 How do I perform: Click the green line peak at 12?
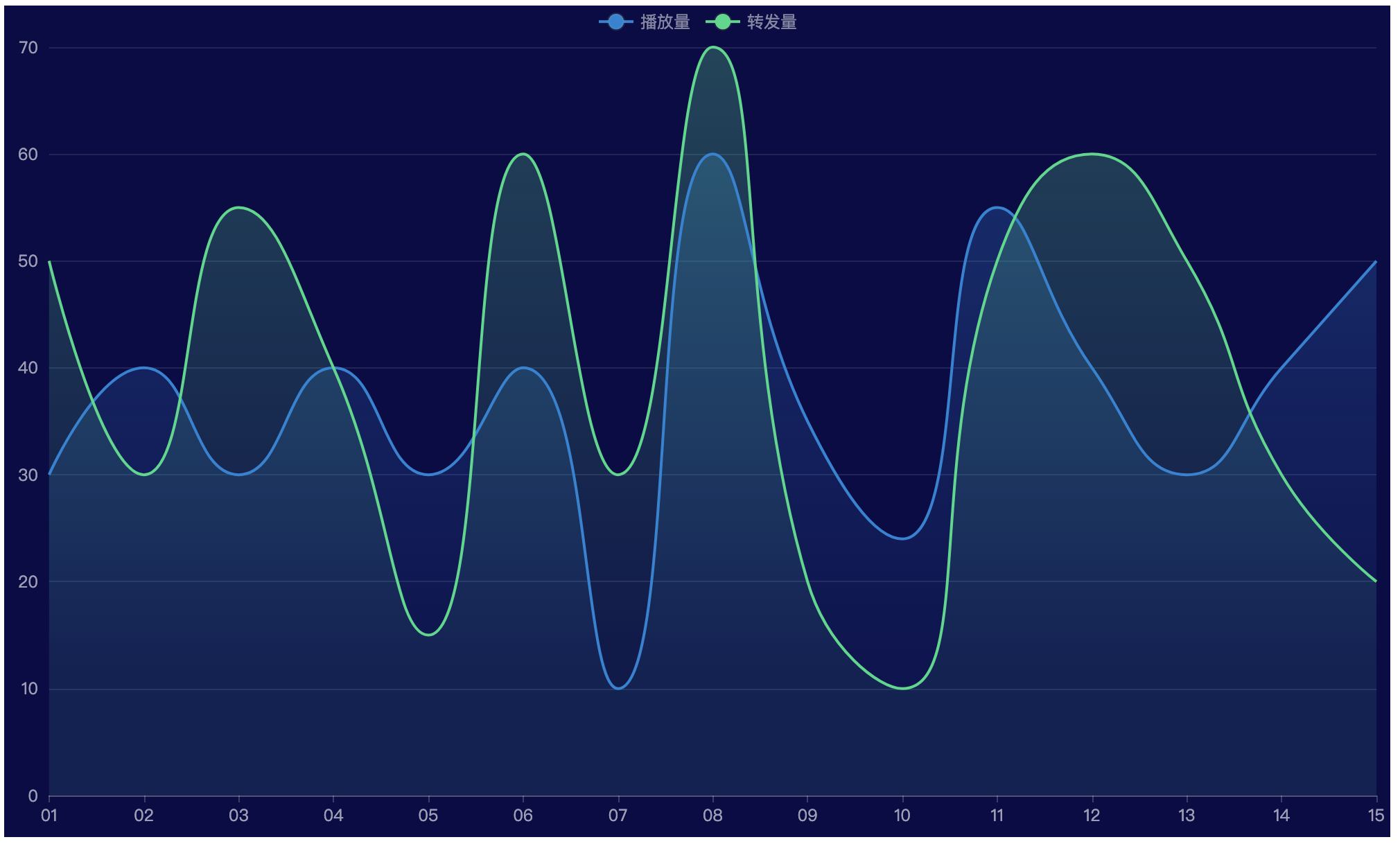[x=1092, y=155]
